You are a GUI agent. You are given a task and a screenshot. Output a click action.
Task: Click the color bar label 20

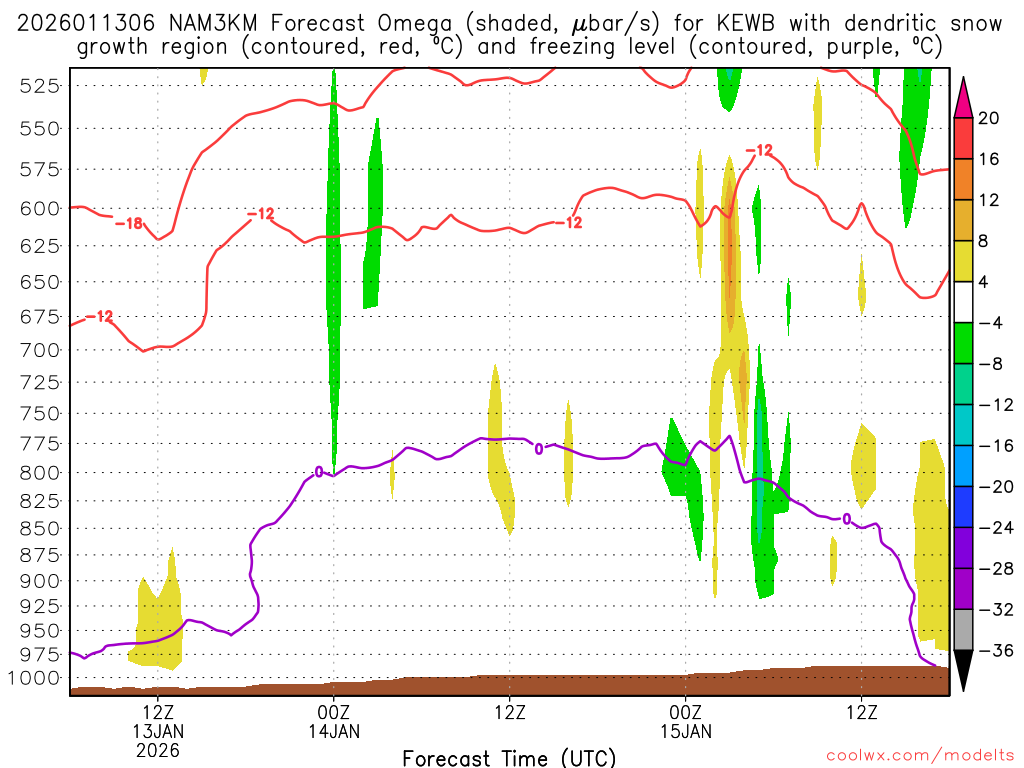(988, 118)
